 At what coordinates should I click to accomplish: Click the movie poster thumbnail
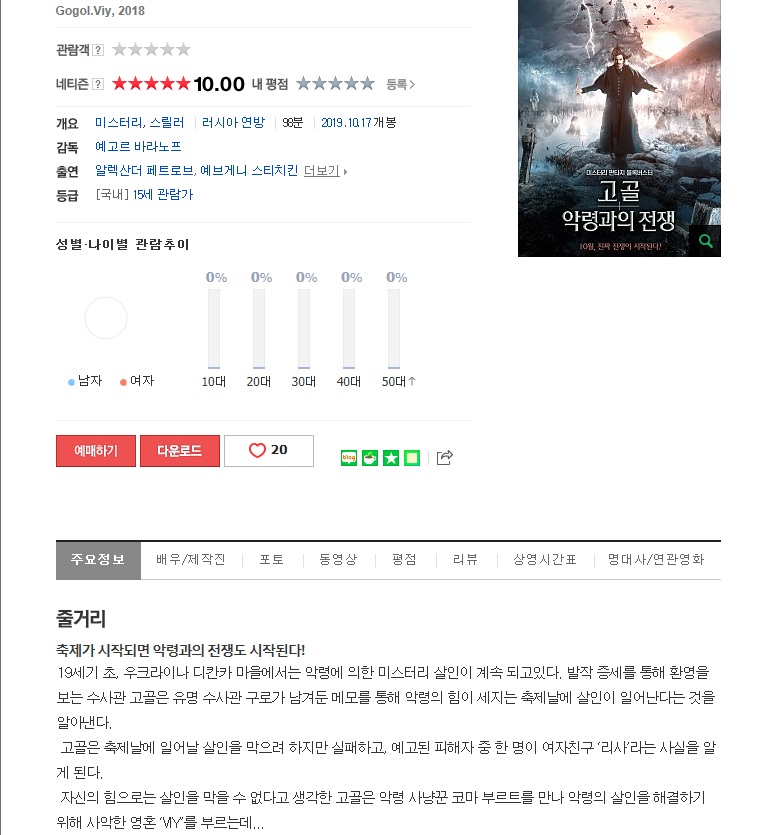point(619,128)
